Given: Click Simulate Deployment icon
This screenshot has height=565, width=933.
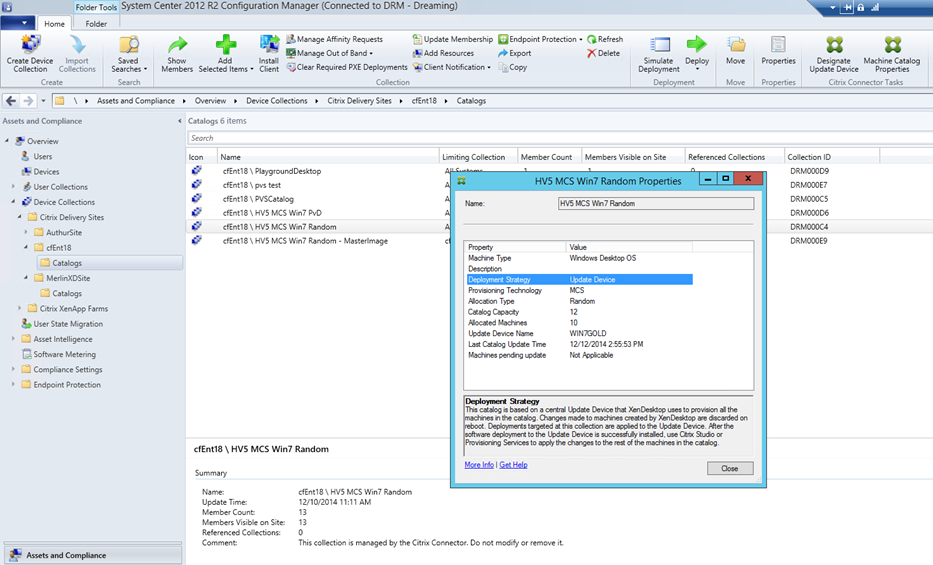Looking at the screenshot, I should pyautogui.click(x=659, y=45).
